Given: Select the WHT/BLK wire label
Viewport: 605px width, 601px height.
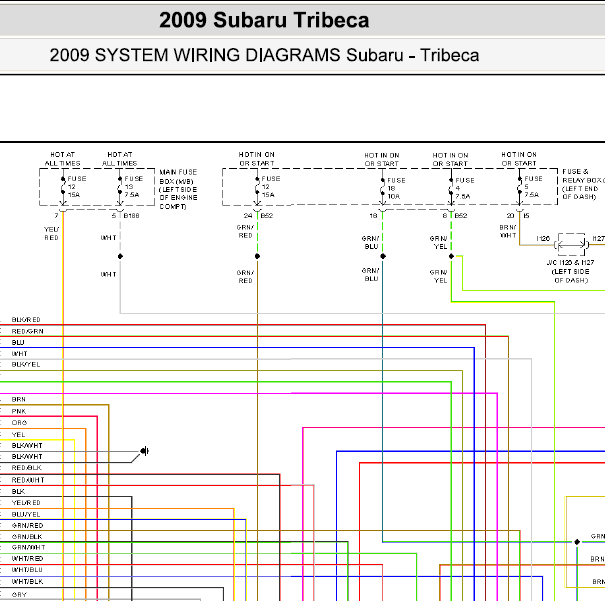Looking at the screenshot, I should (x=27, y=582).
